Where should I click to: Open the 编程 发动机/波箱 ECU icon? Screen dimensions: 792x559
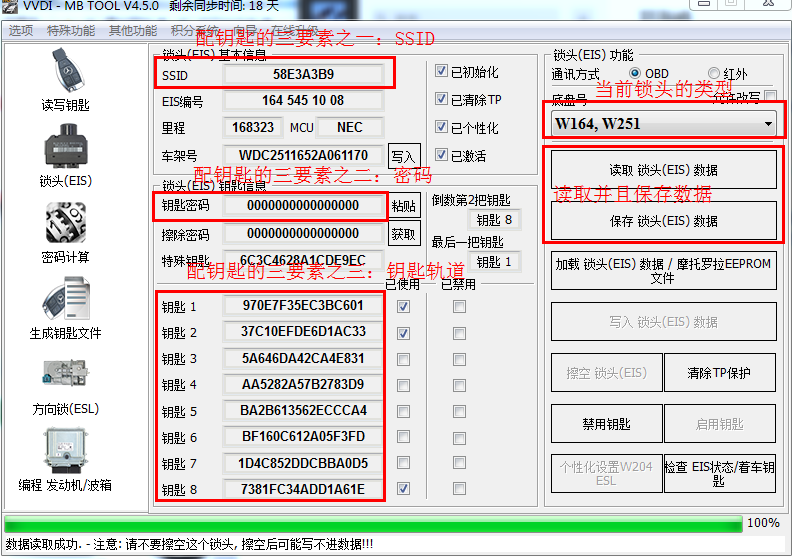(65, 450)
